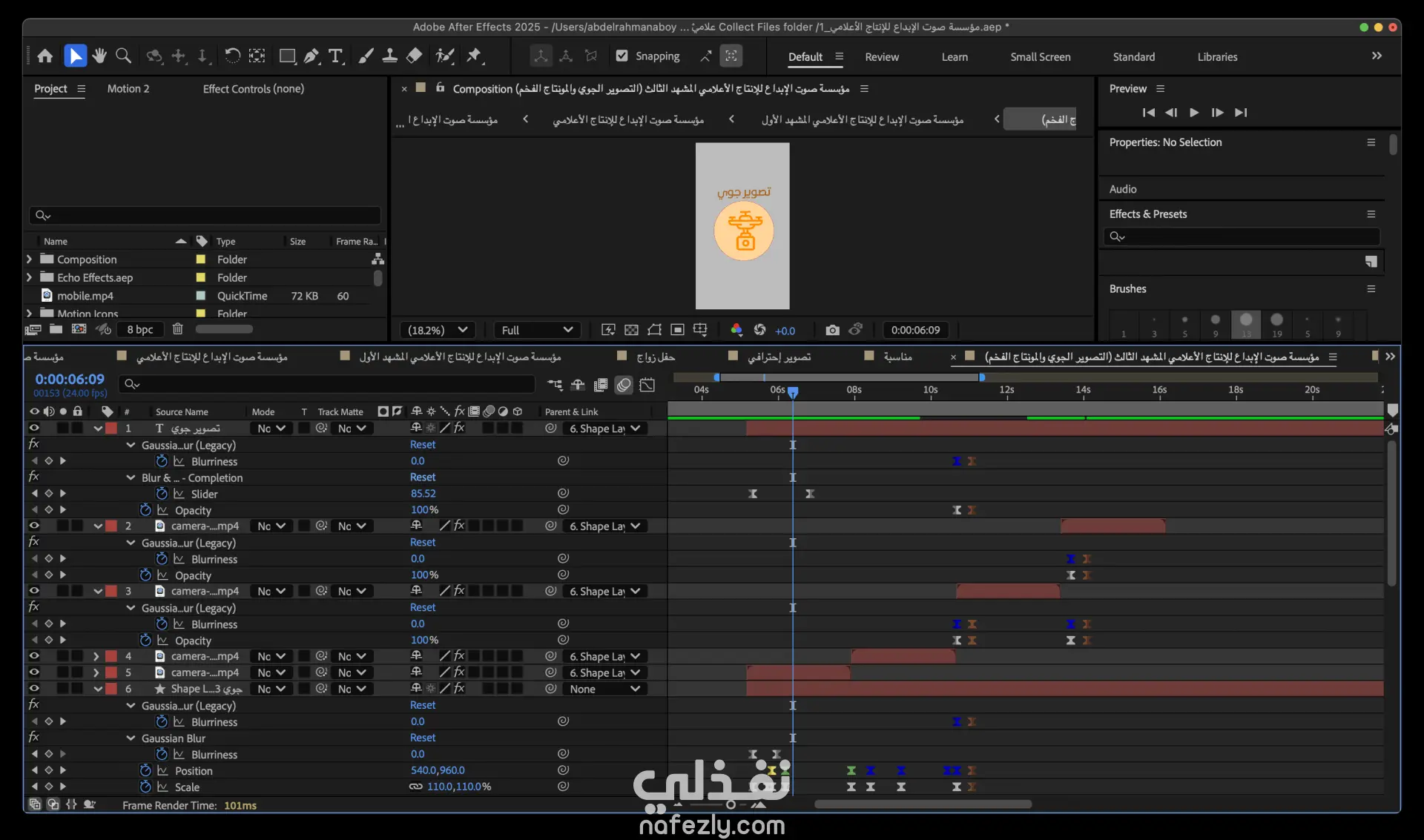Hide layer 2 camera mp4 with eye icon
Screen dimensions: 1424x840
(34, 526)
